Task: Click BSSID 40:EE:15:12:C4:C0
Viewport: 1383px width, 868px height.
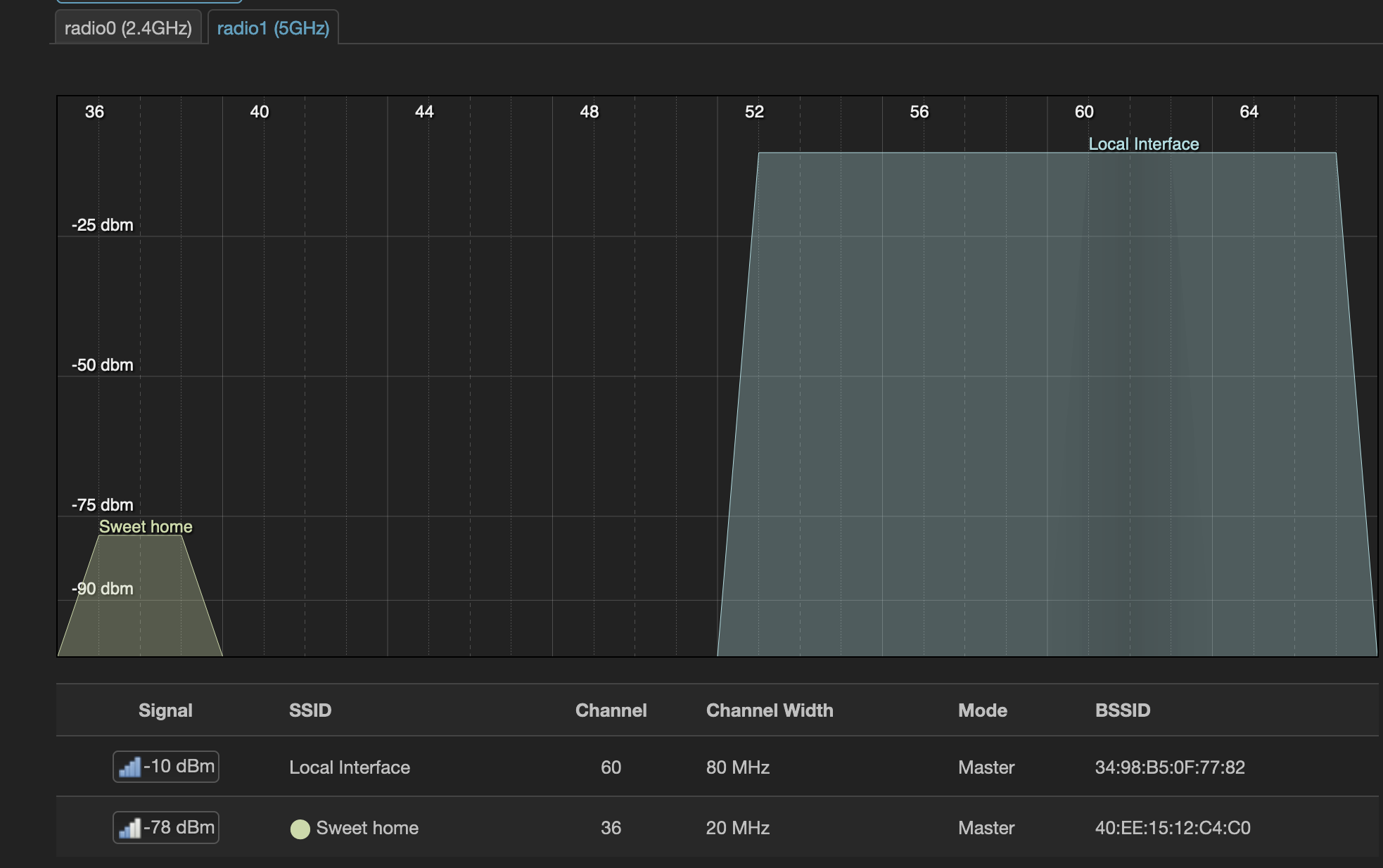Action: [1173, 828]
